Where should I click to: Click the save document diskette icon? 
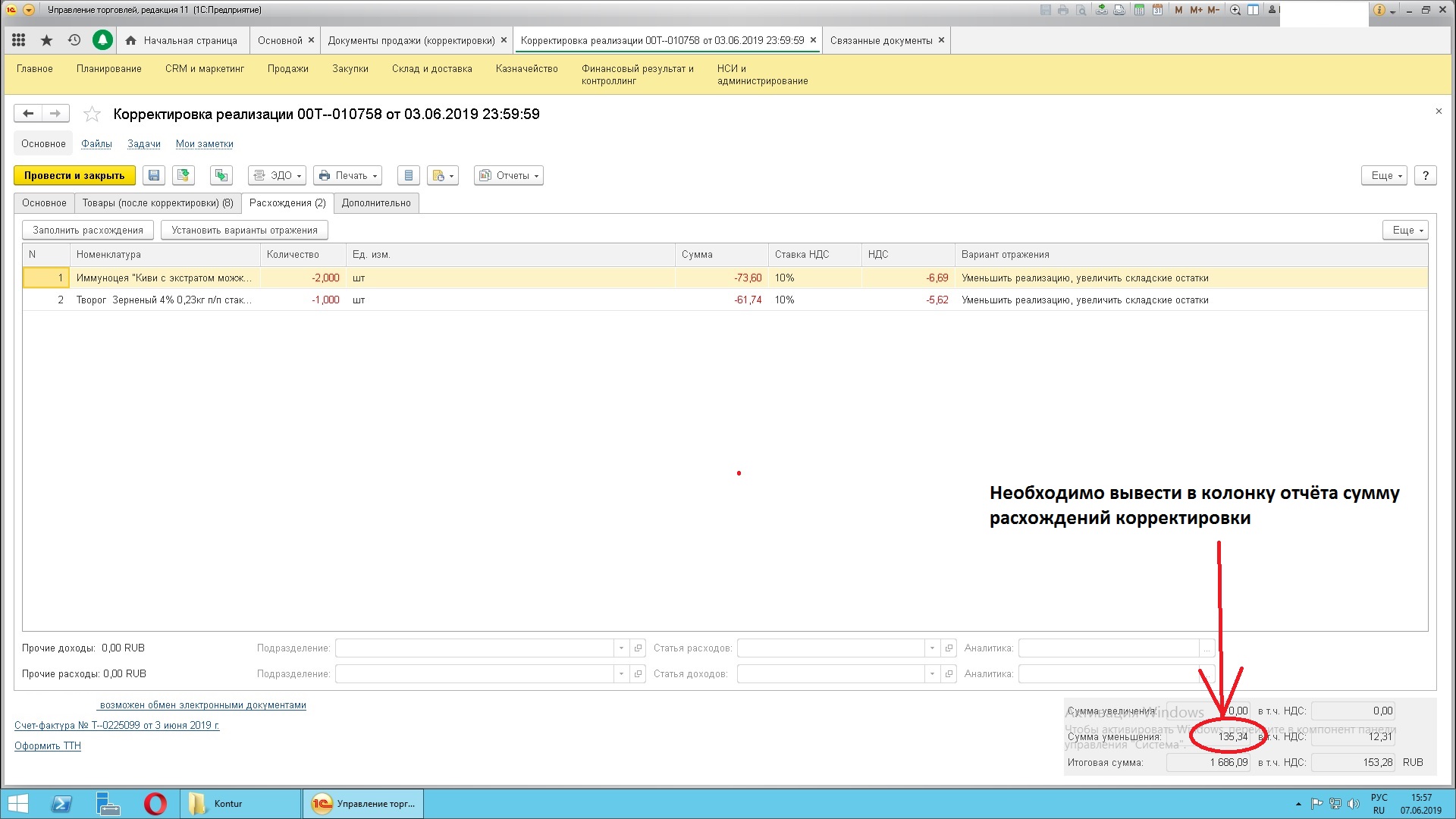tap(154, 175)
